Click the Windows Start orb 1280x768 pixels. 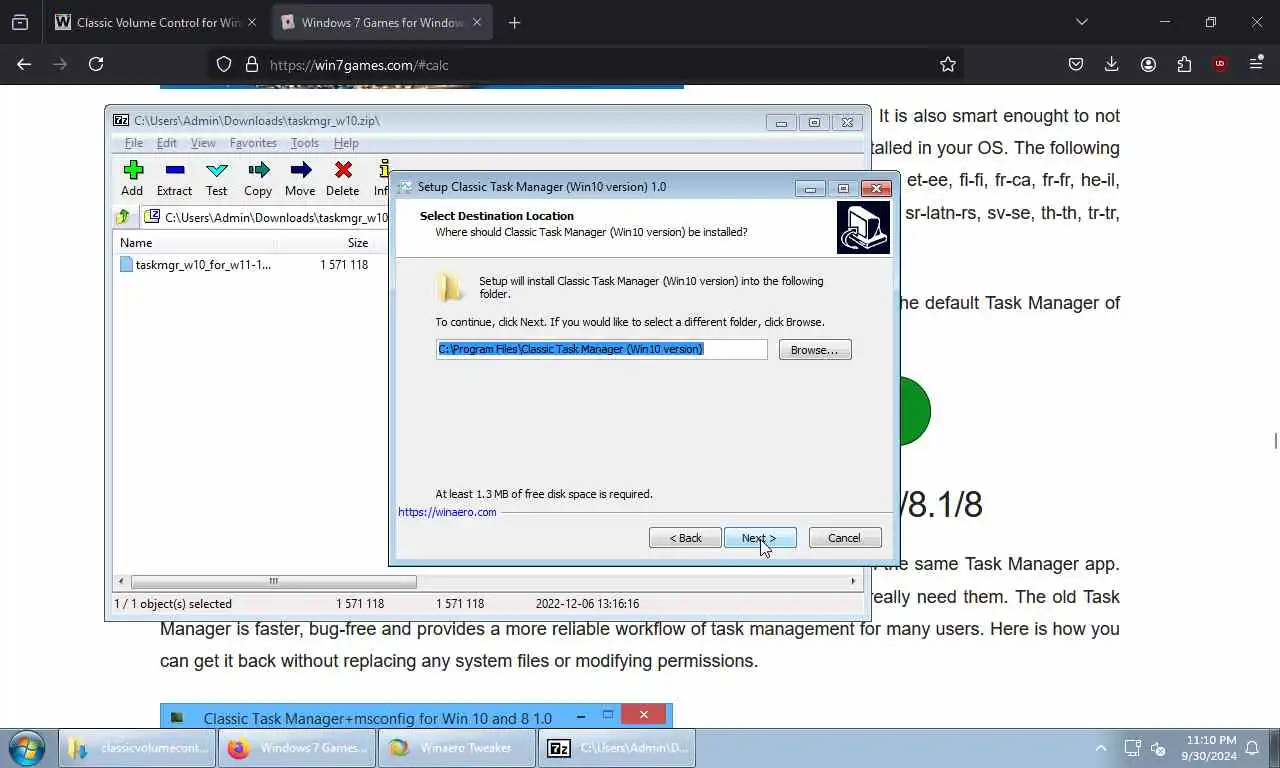[26, 748]
